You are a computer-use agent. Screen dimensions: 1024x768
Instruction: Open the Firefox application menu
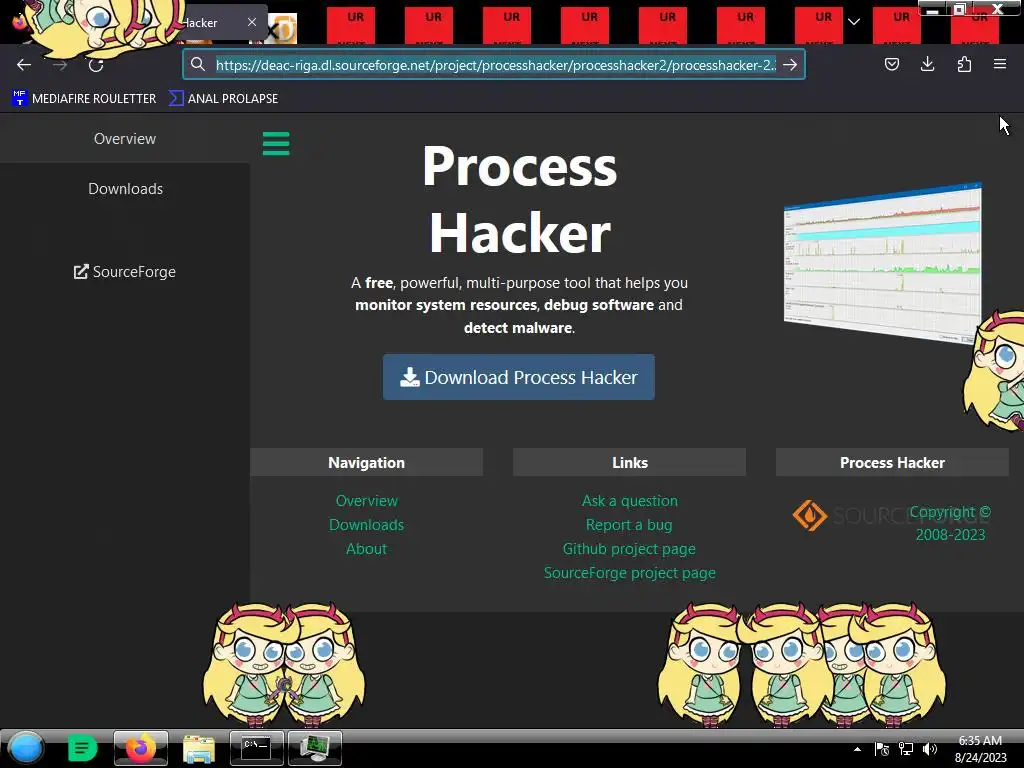[x=1000, y=64]
